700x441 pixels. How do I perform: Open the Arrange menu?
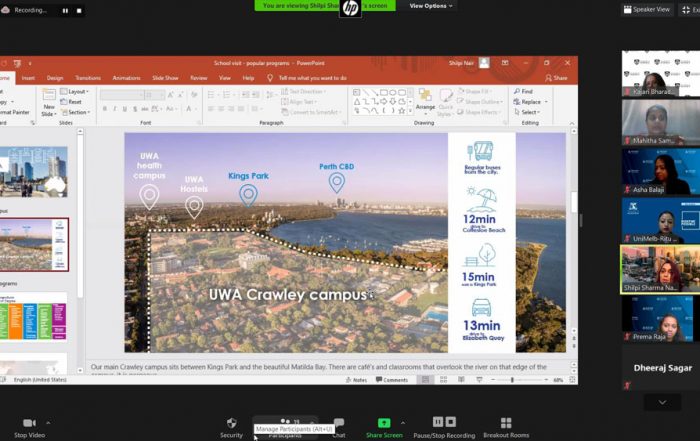click(x=425, y=100)
